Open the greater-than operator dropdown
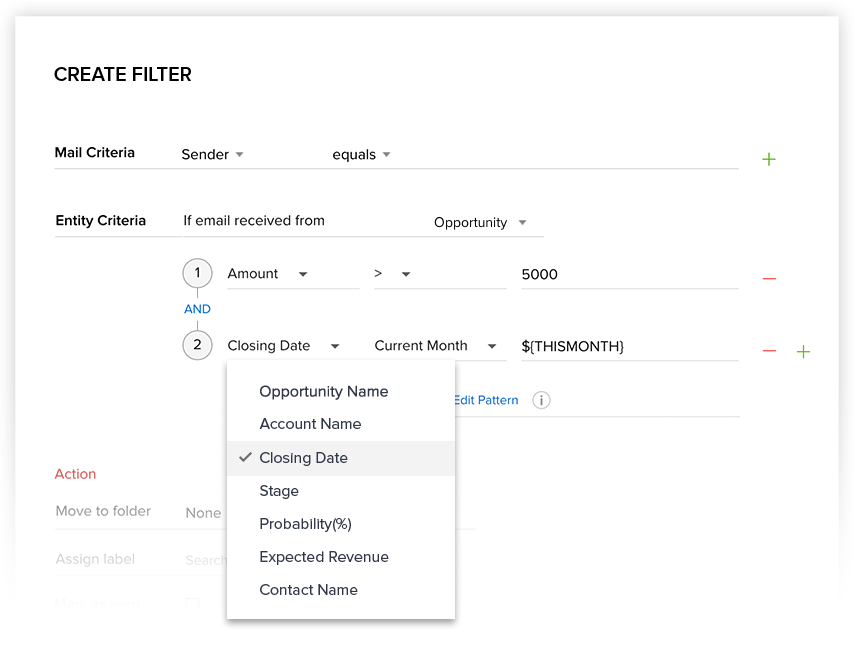 pyautogui.click(x=392, y=274)
